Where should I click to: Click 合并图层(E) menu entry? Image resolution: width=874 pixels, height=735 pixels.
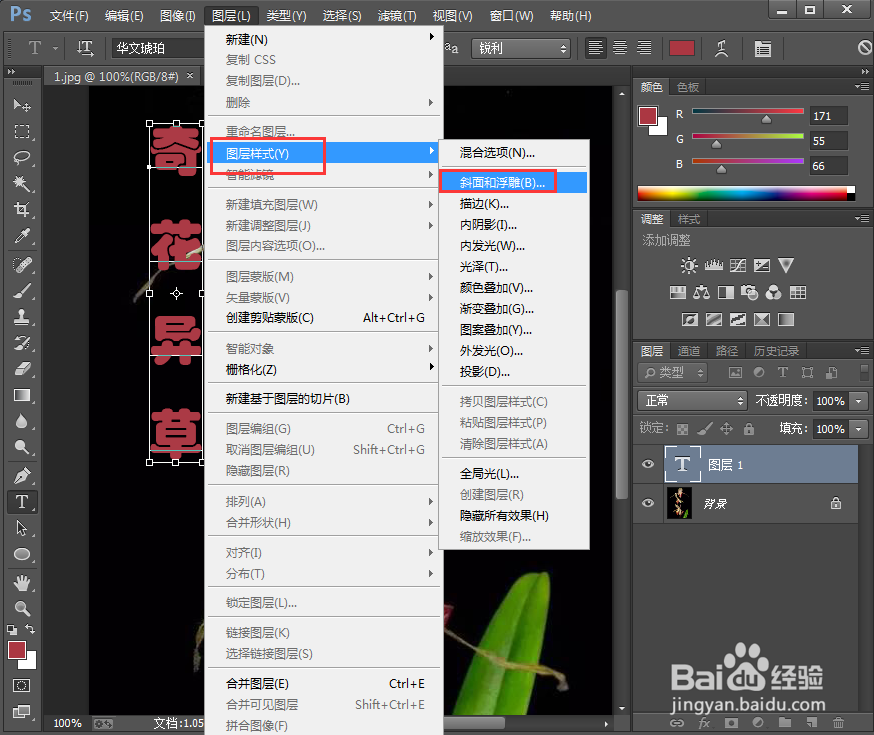click(x=323, y=684)
